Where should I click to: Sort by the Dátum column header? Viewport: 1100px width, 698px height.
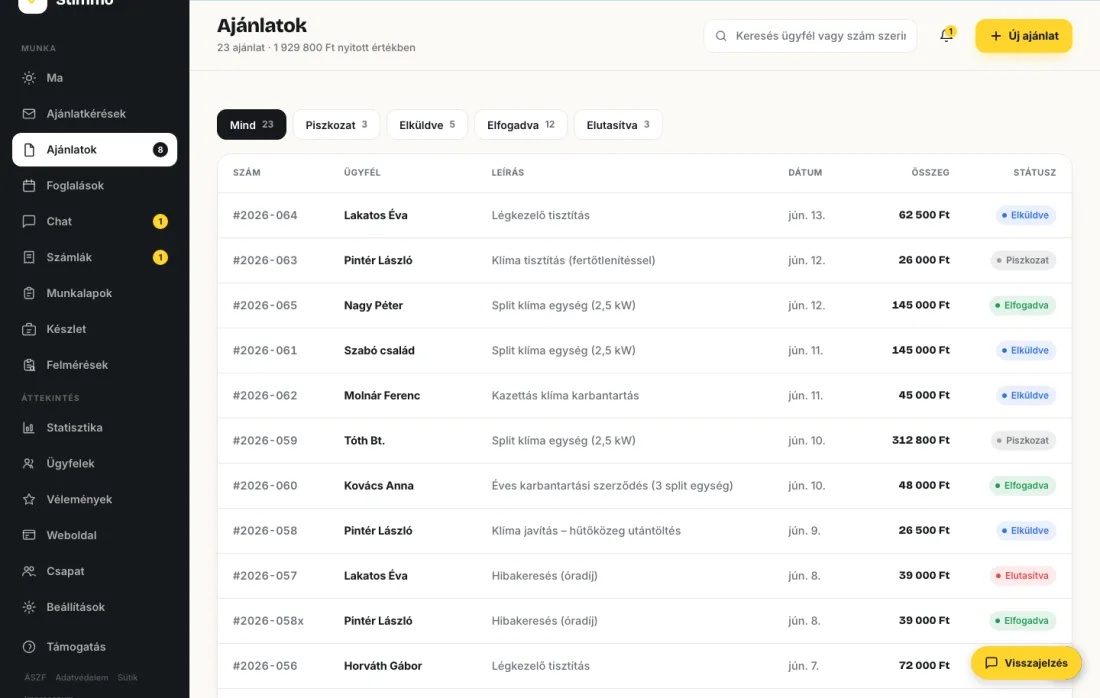805,173
